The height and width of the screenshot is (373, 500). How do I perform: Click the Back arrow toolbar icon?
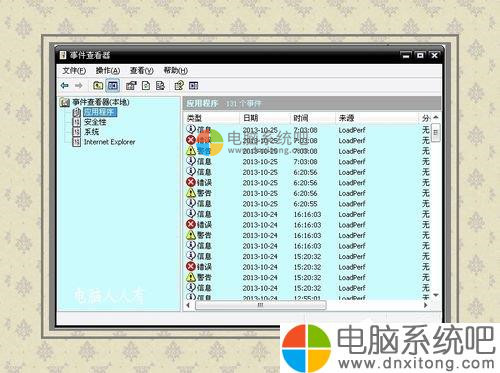[x=65, y=86]
